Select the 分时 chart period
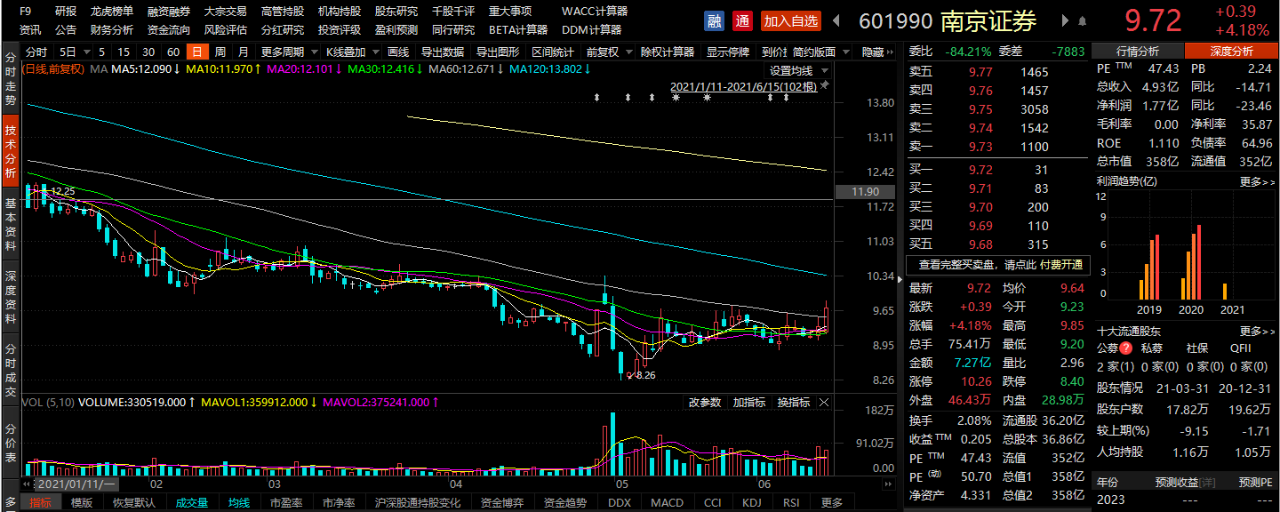Image resolution: width=1280 pixels, height=512 pixels. (36, 51)
